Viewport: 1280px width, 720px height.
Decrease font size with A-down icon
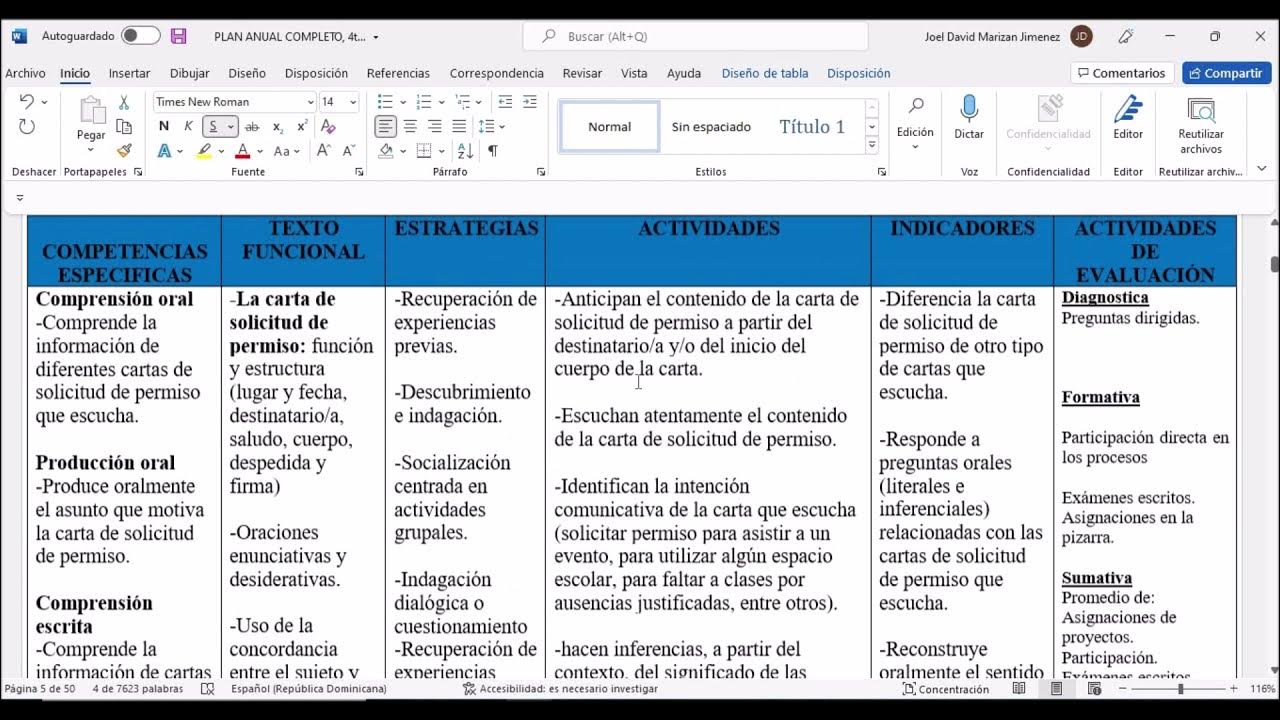pyautogui.click(x=348, y=151)
